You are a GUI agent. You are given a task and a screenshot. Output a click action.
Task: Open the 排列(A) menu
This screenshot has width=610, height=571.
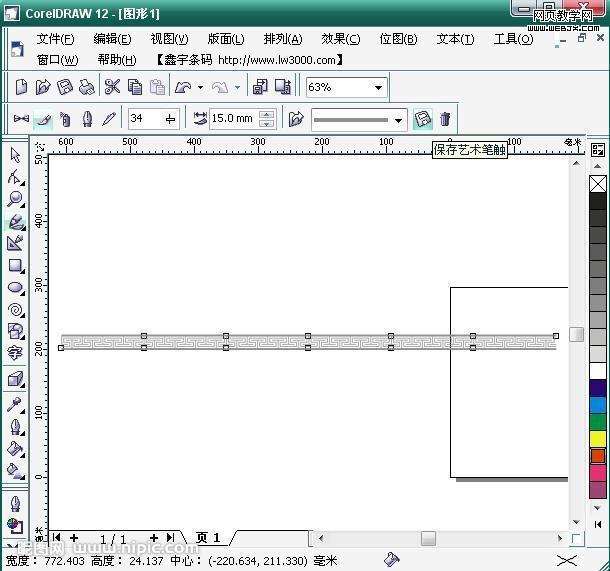click(283, 39)
